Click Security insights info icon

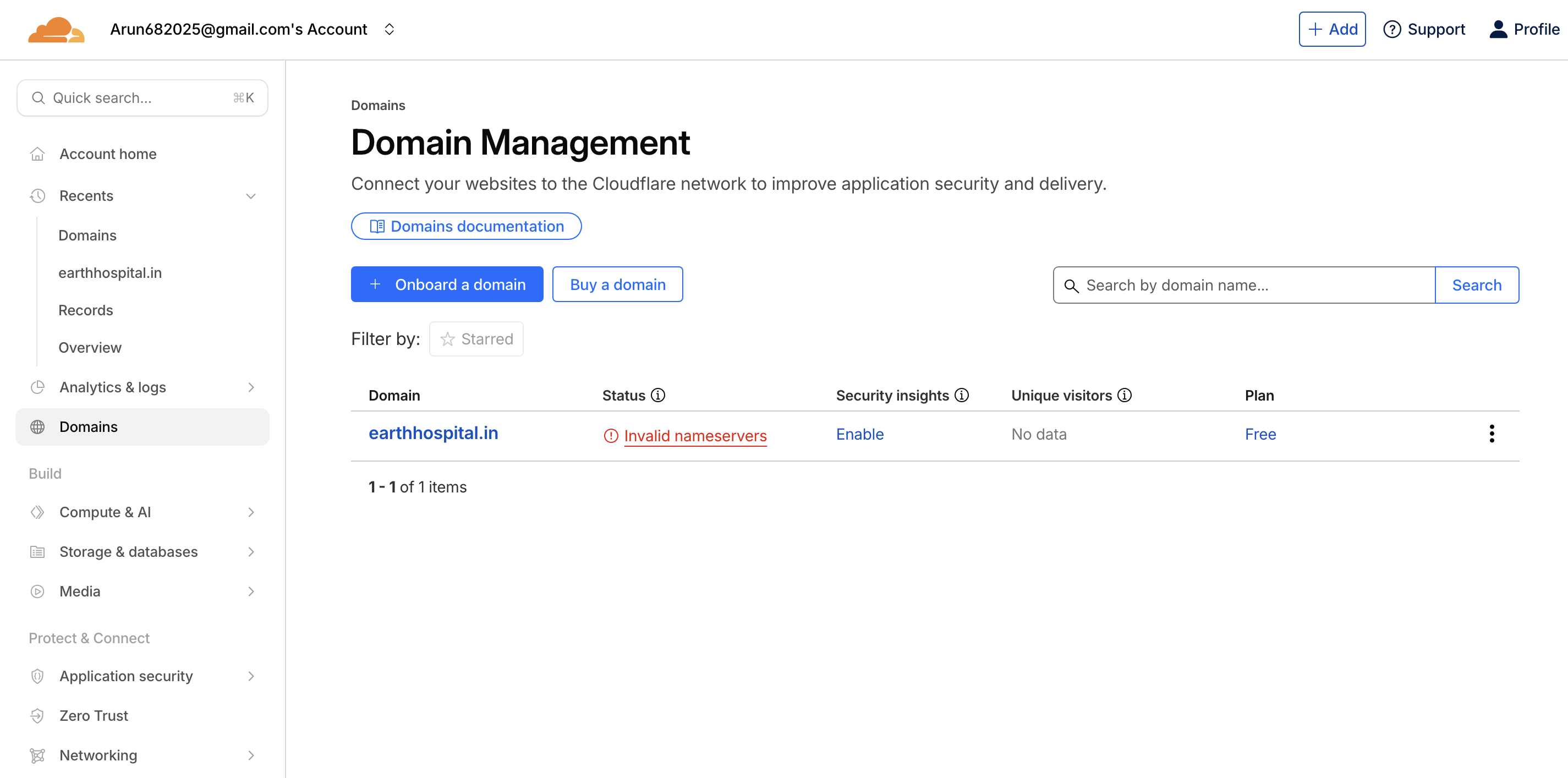pos(961,395)
